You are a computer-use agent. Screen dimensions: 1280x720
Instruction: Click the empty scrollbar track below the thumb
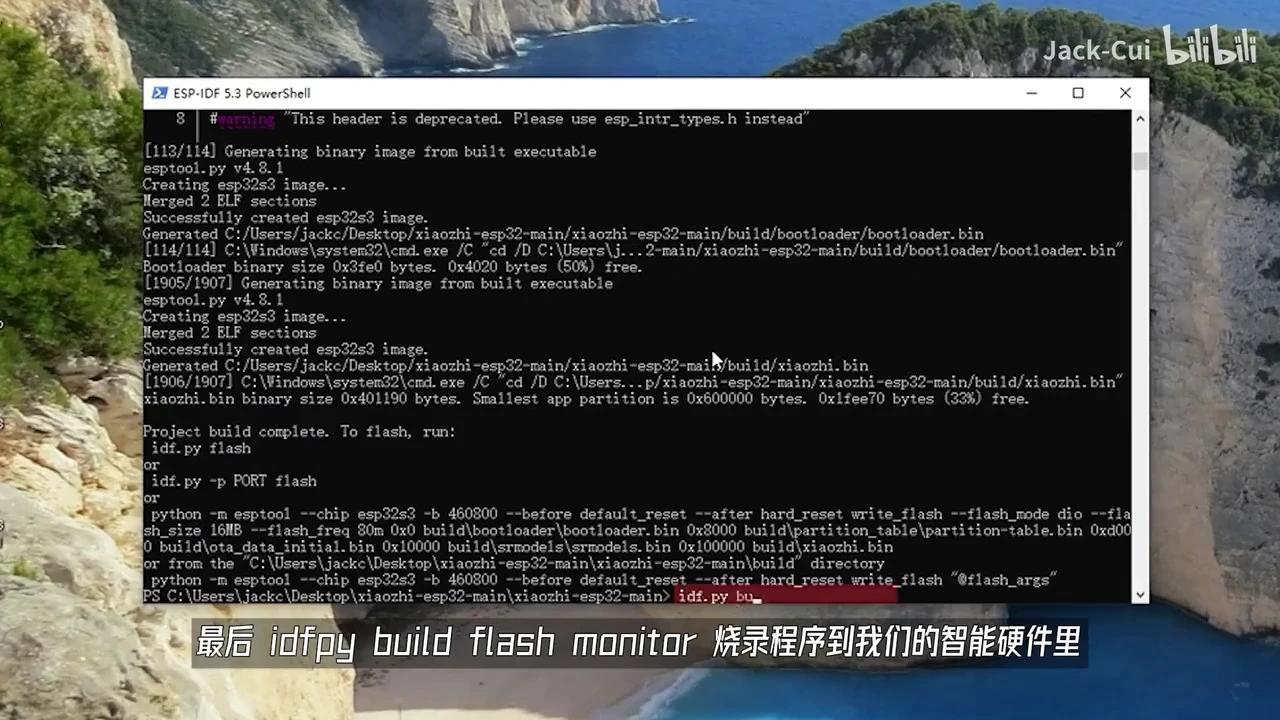coord(1140,380)
